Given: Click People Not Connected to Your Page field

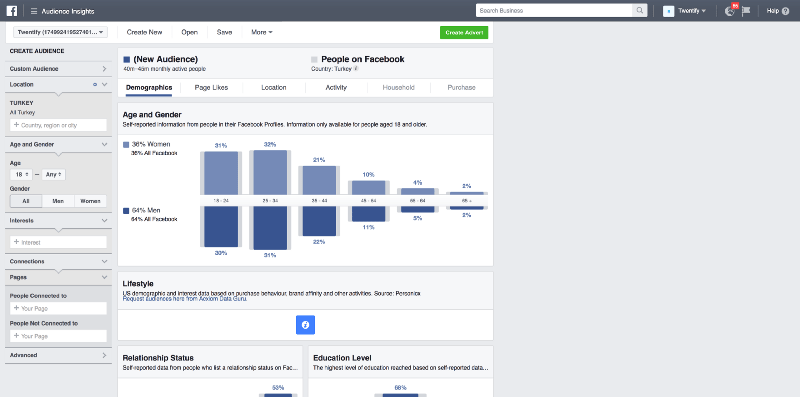Looking at the screenshot, I should (59, 336).
